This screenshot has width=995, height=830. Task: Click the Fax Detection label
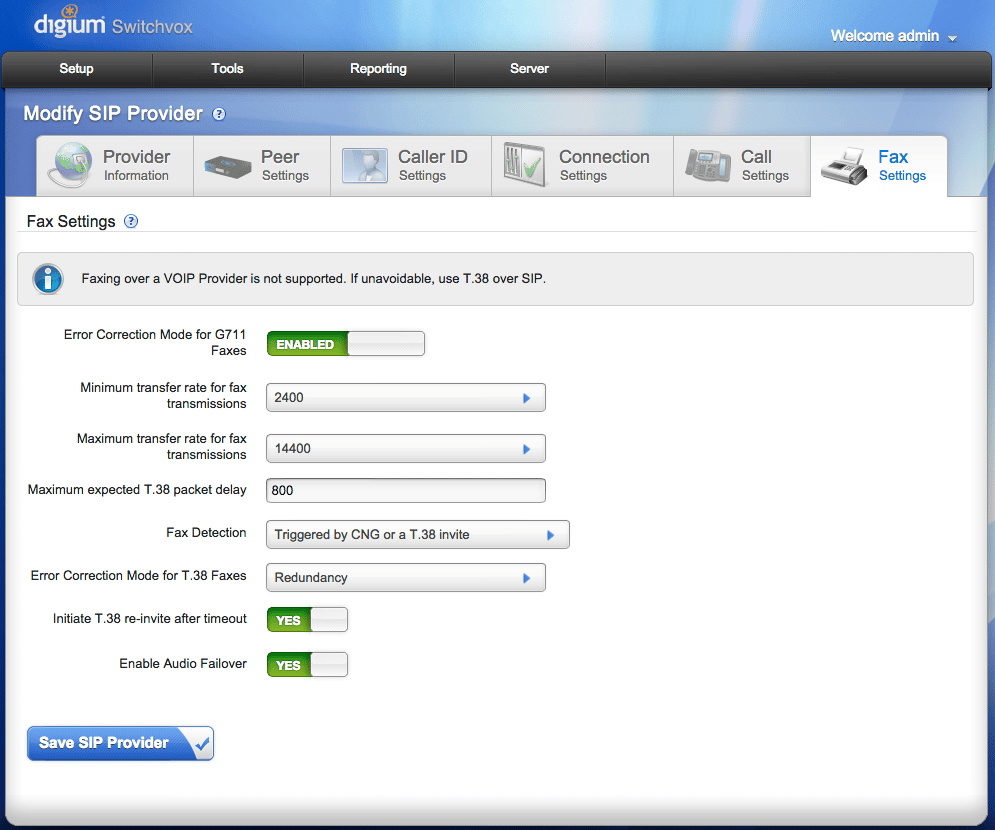(x=206, y=533)
